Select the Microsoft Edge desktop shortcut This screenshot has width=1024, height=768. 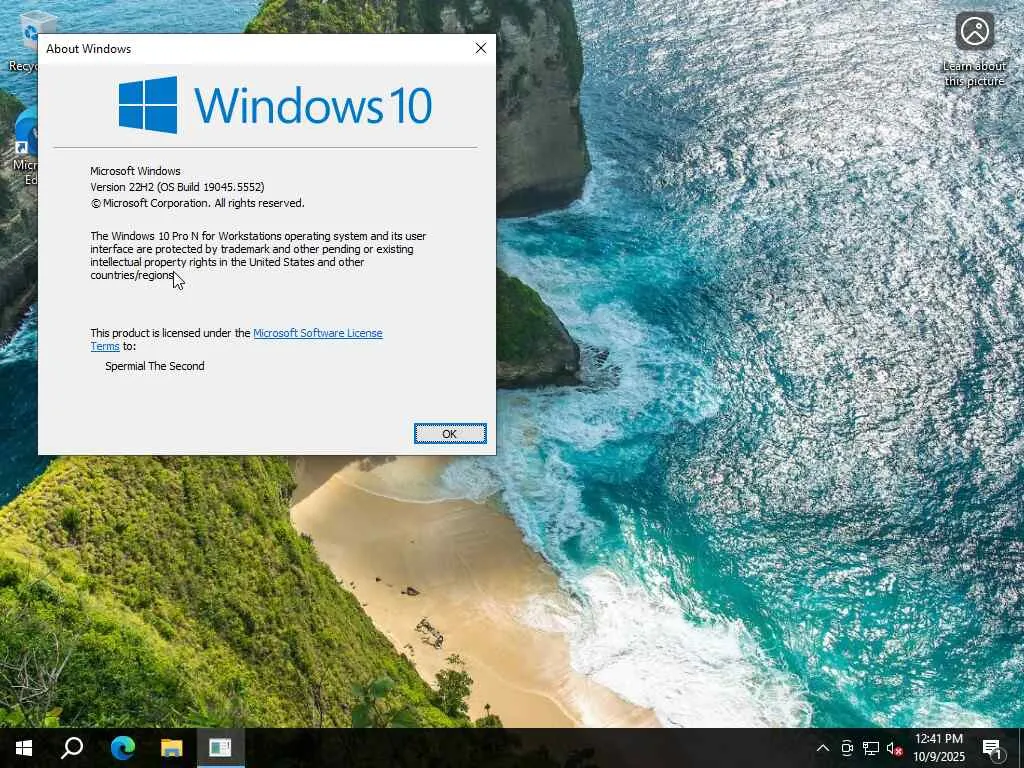[x=24, y=148]
